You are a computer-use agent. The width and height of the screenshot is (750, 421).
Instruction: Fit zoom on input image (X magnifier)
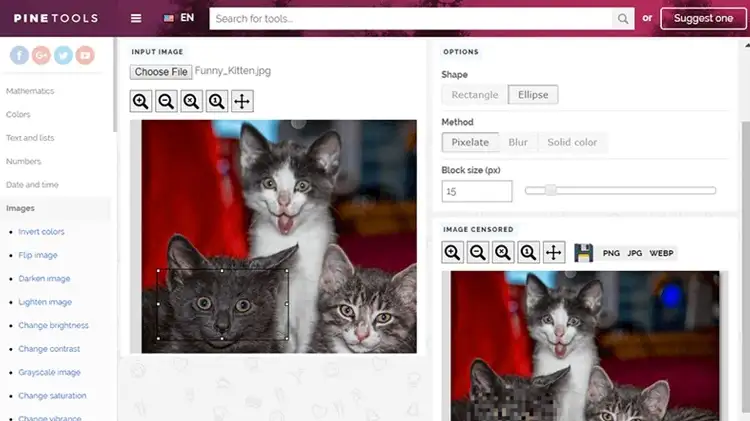click(x=191, y=101)
